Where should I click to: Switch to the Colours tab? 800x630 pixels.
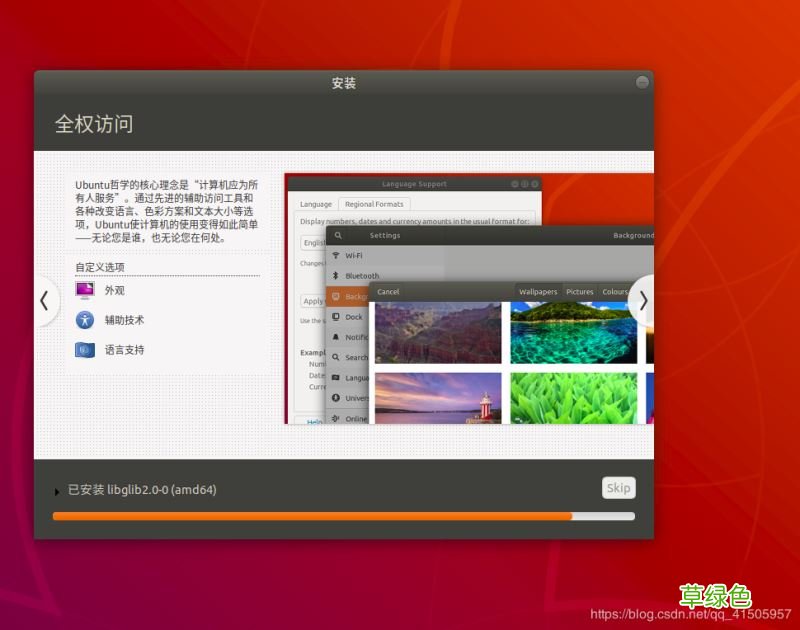click(x=614, y=291)
